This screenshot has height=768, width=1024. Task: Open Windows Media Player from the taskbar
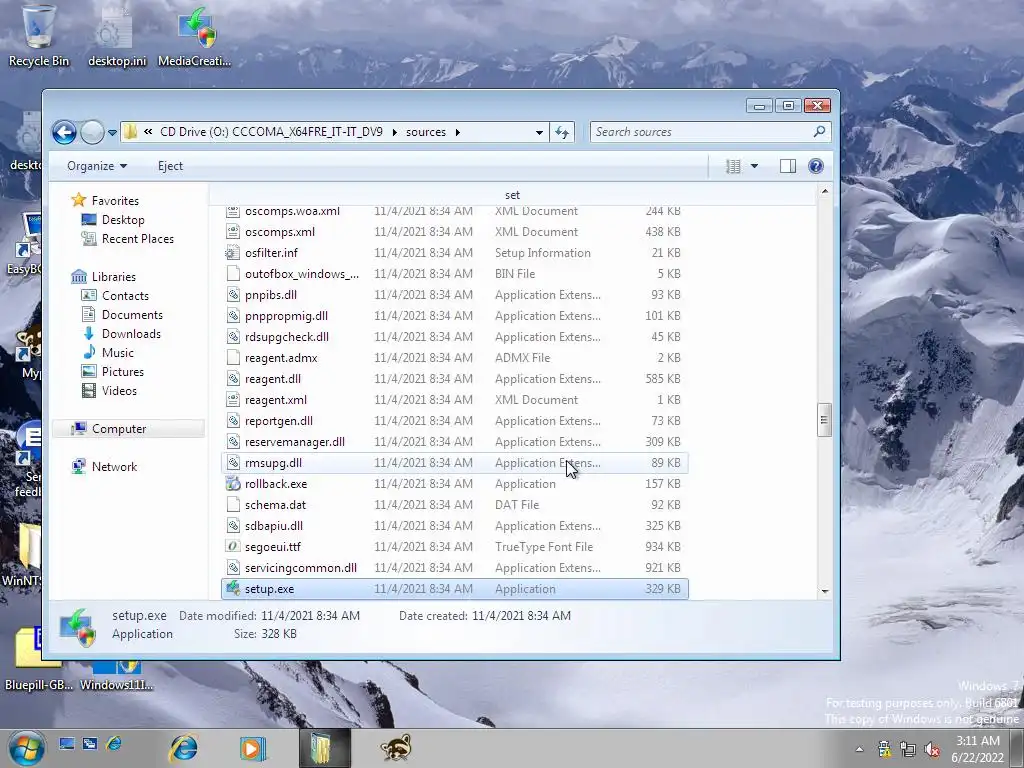pyautogui.click(x=251, y=748)
